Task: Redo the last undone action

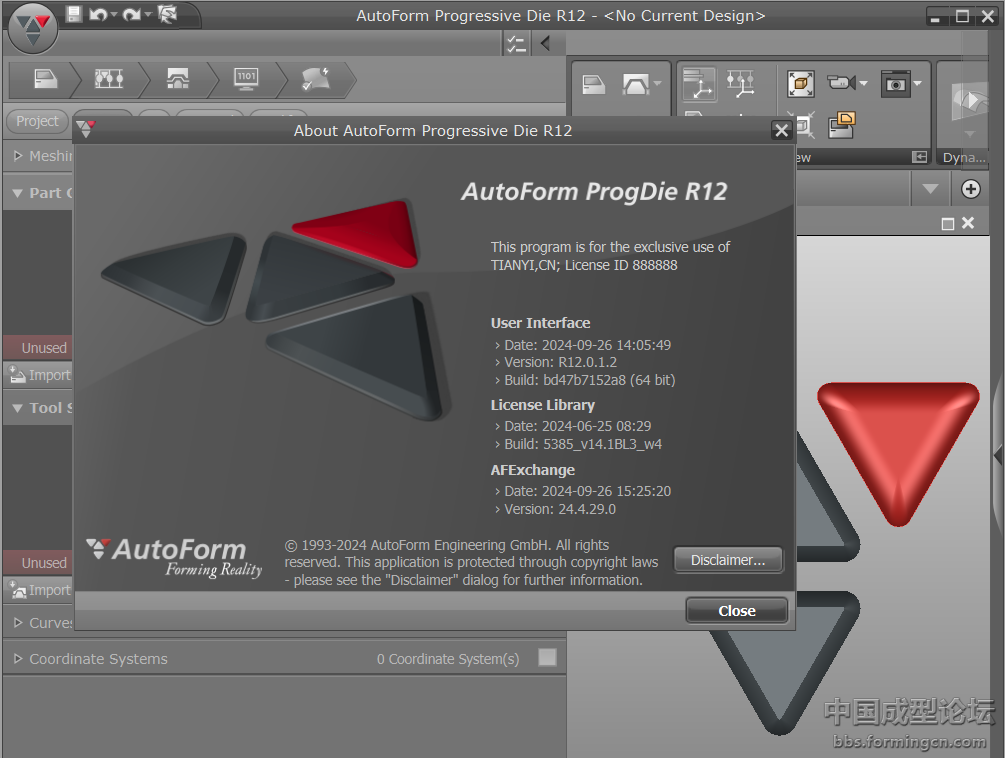Action: tap(131, 14)
